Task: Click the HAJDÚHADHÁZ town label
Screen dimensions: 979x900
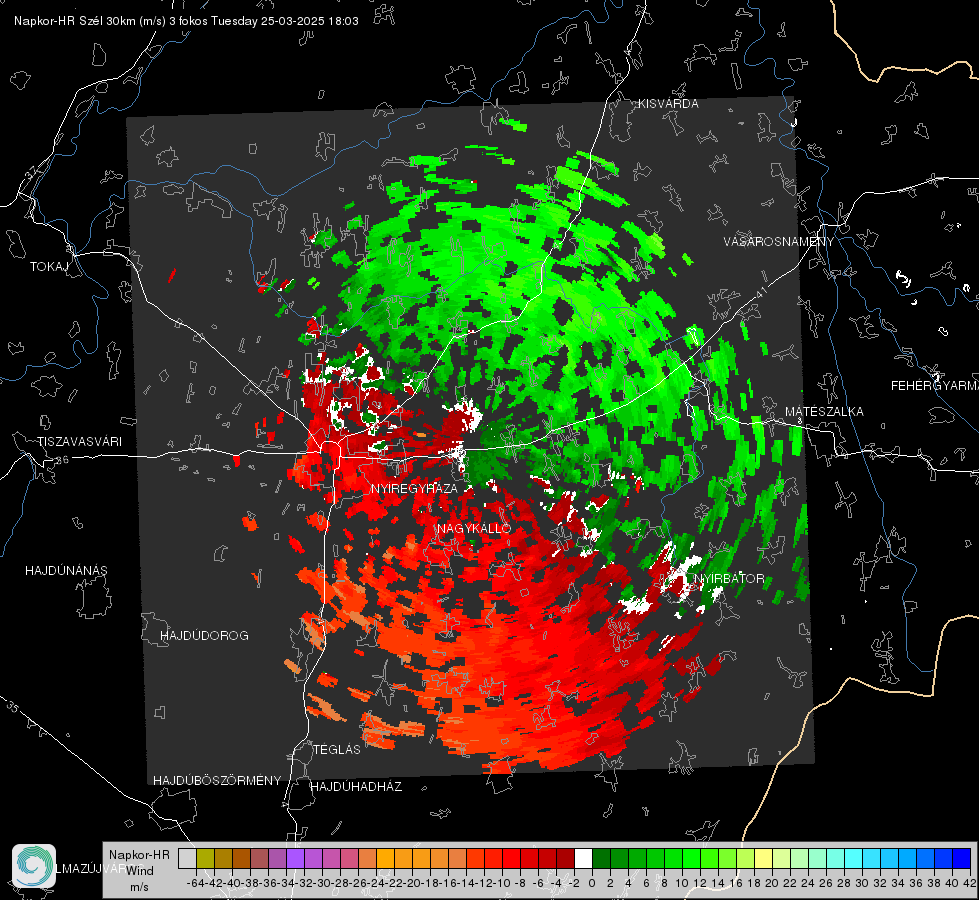Action: (x=356, y=786)
